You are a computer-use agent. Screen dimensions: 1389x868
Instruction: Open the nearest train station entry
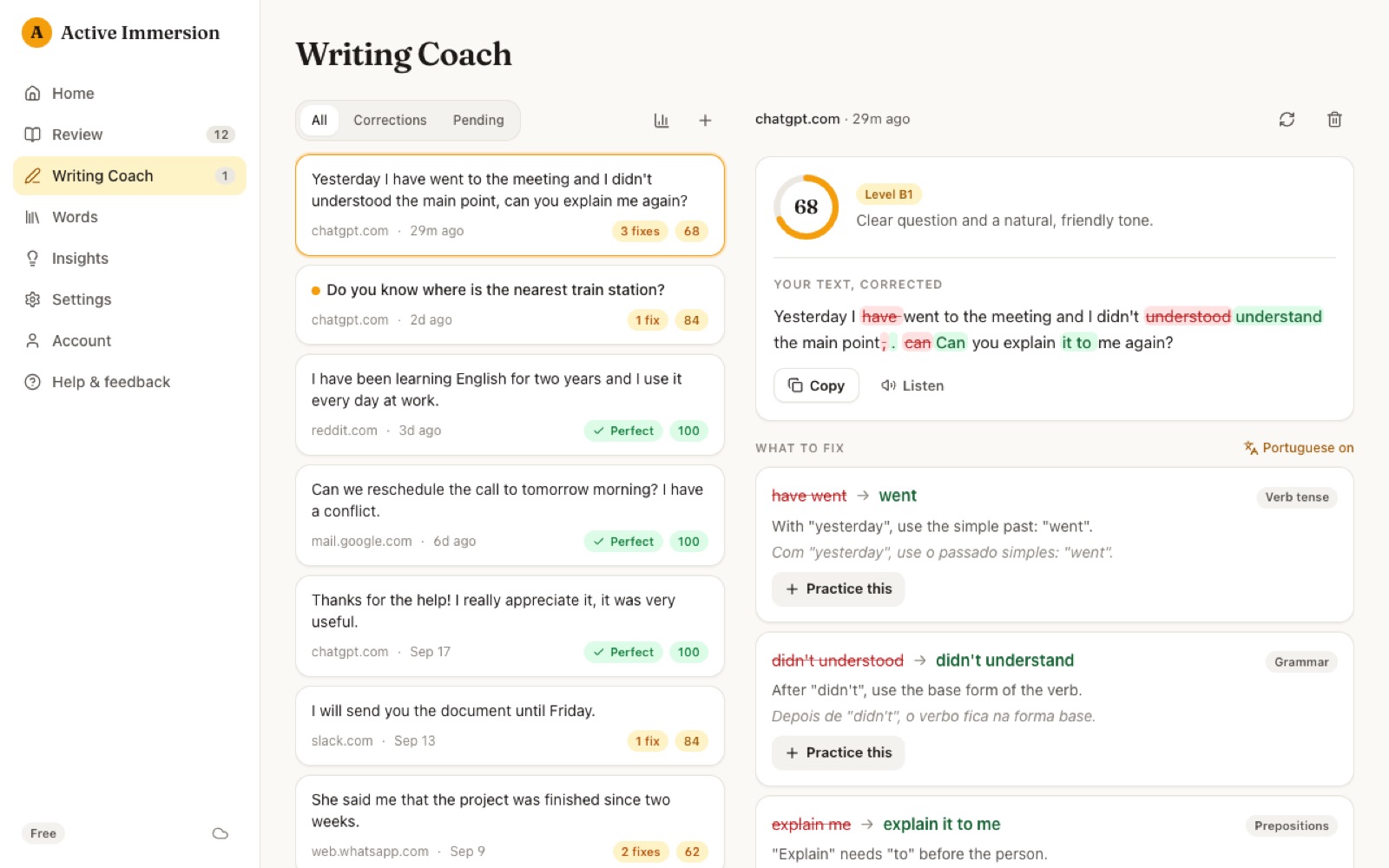click(510, 305)
